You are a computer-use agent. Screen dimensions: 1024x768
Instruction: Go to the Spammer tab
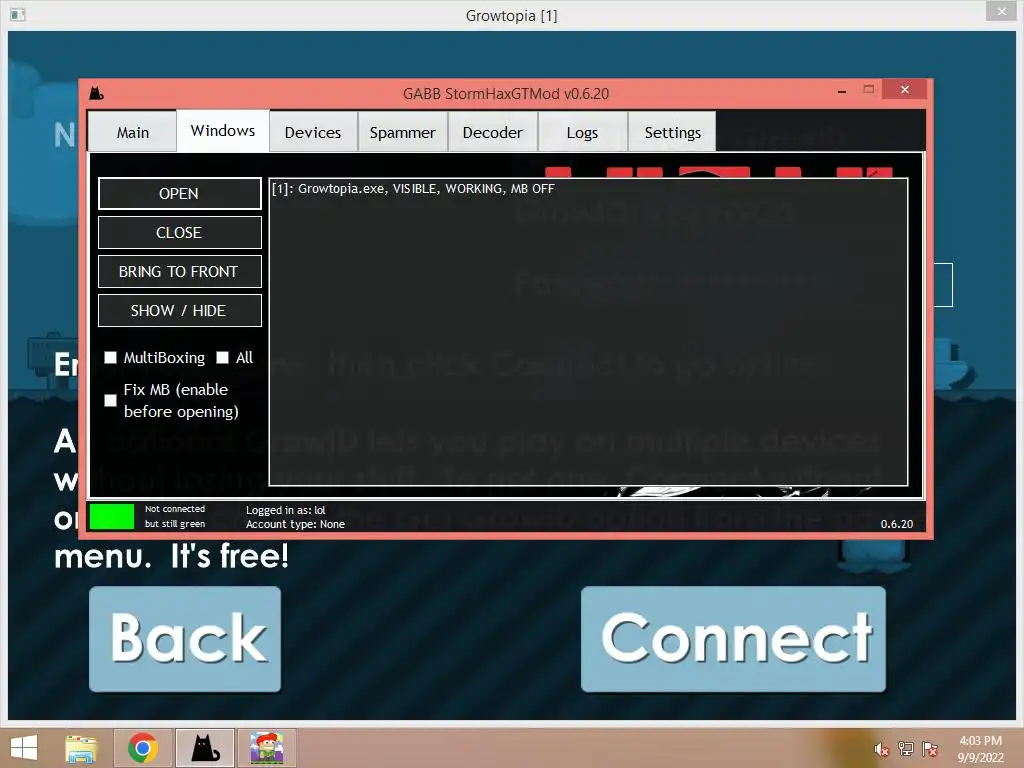pyautogui.click(x=402, y=132)
